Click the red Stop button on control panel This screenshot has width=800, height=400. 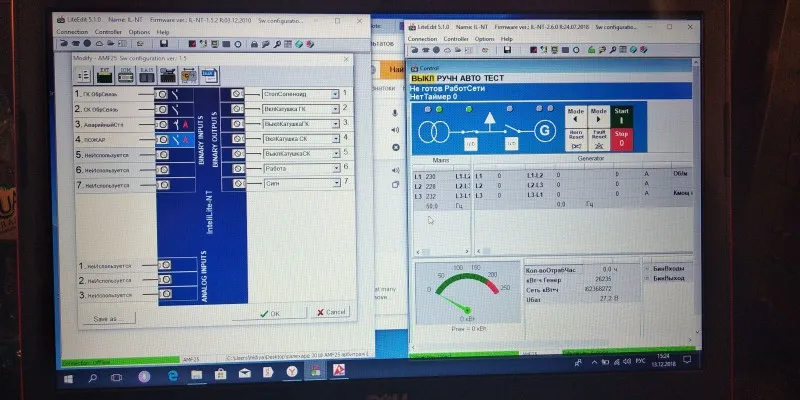pos(621,139)
